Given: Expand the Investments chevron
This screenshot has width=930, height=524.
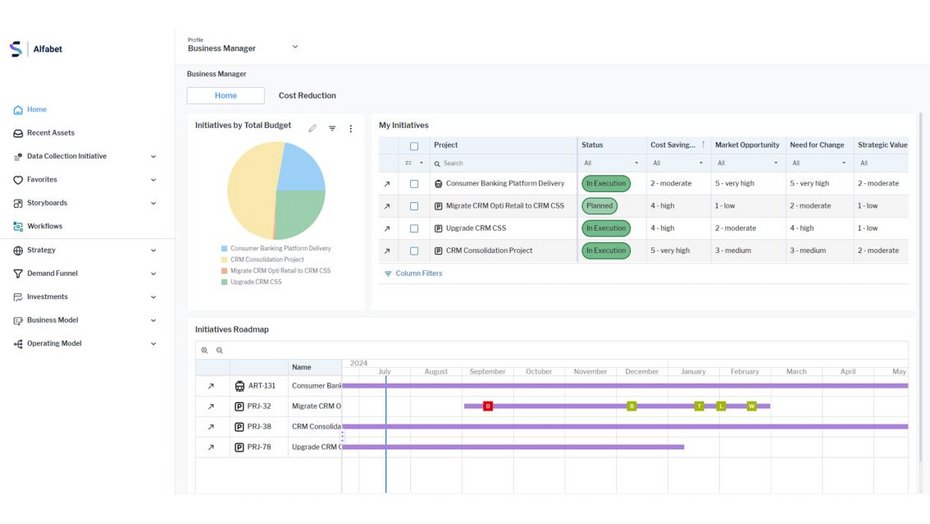Looking at the screenshot, I should coord(153,297).
